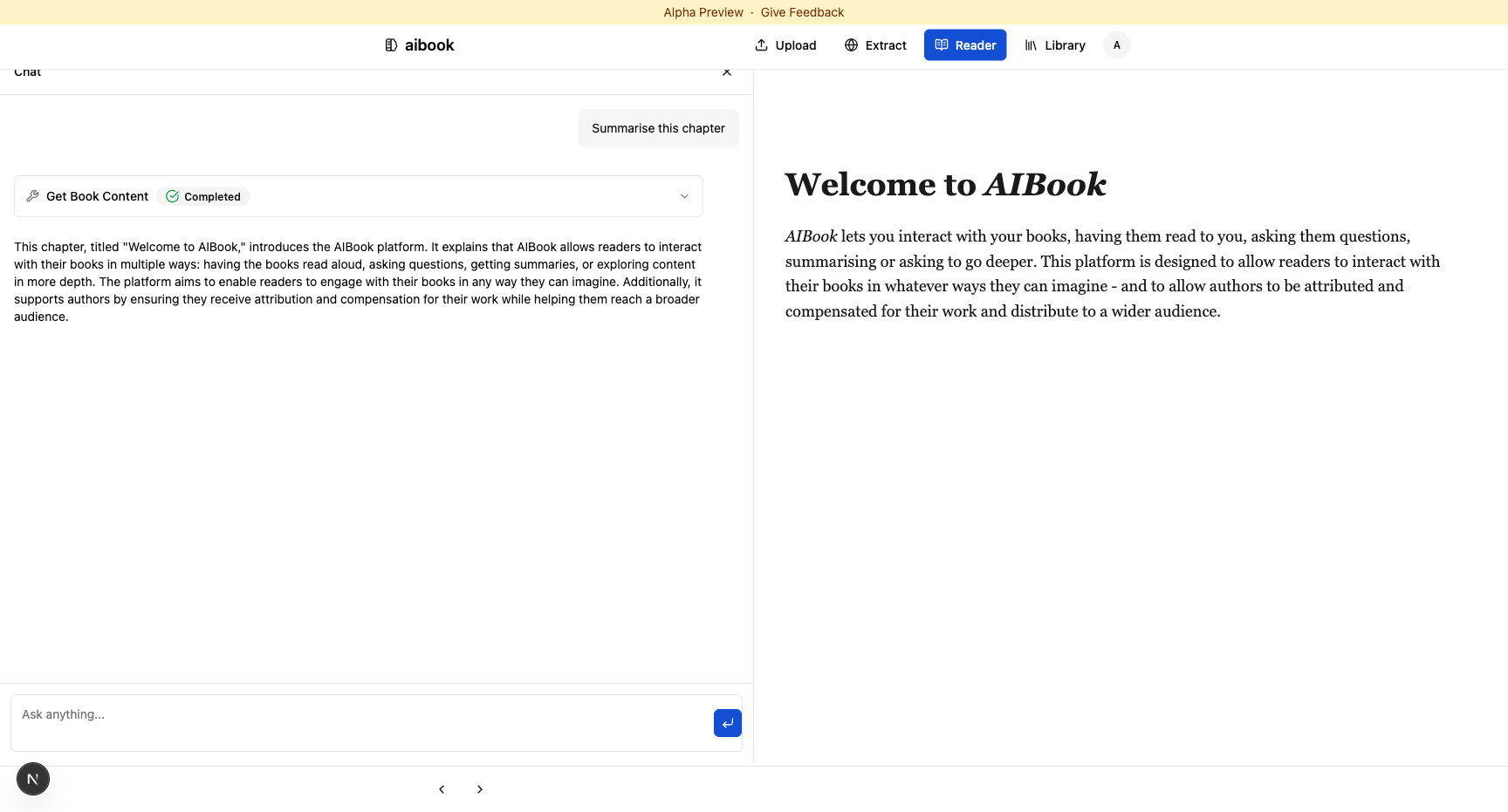
Task: Switch to the Reader tab
Action: tap(965, 45)
